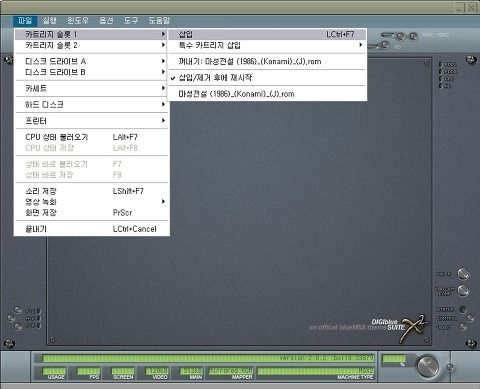
Task: Click the small green display left of the bottom knob
Action: [394, 359]
